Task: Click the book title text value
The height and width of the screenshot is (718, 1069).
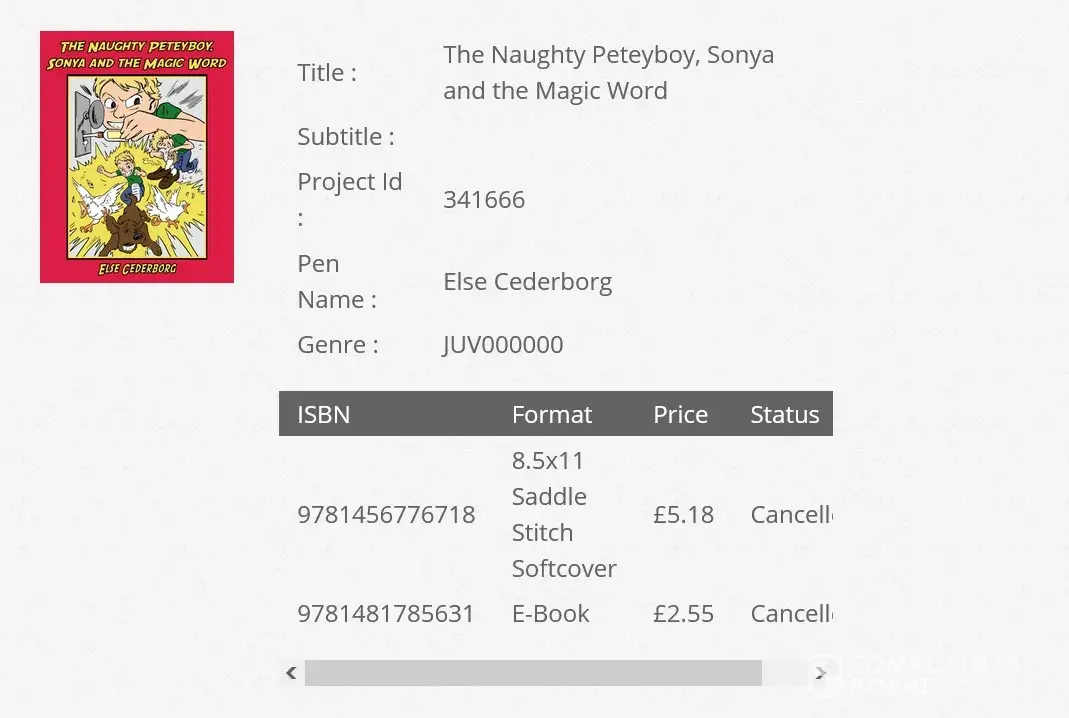Action: [608, 72]
